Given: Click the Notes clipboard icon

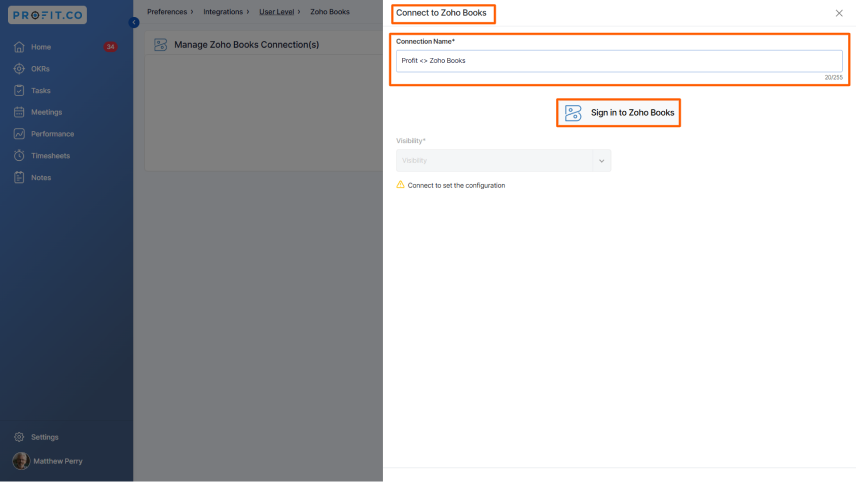Looking at the screenshot, I should pyautogui.click(x=19, y=177).
